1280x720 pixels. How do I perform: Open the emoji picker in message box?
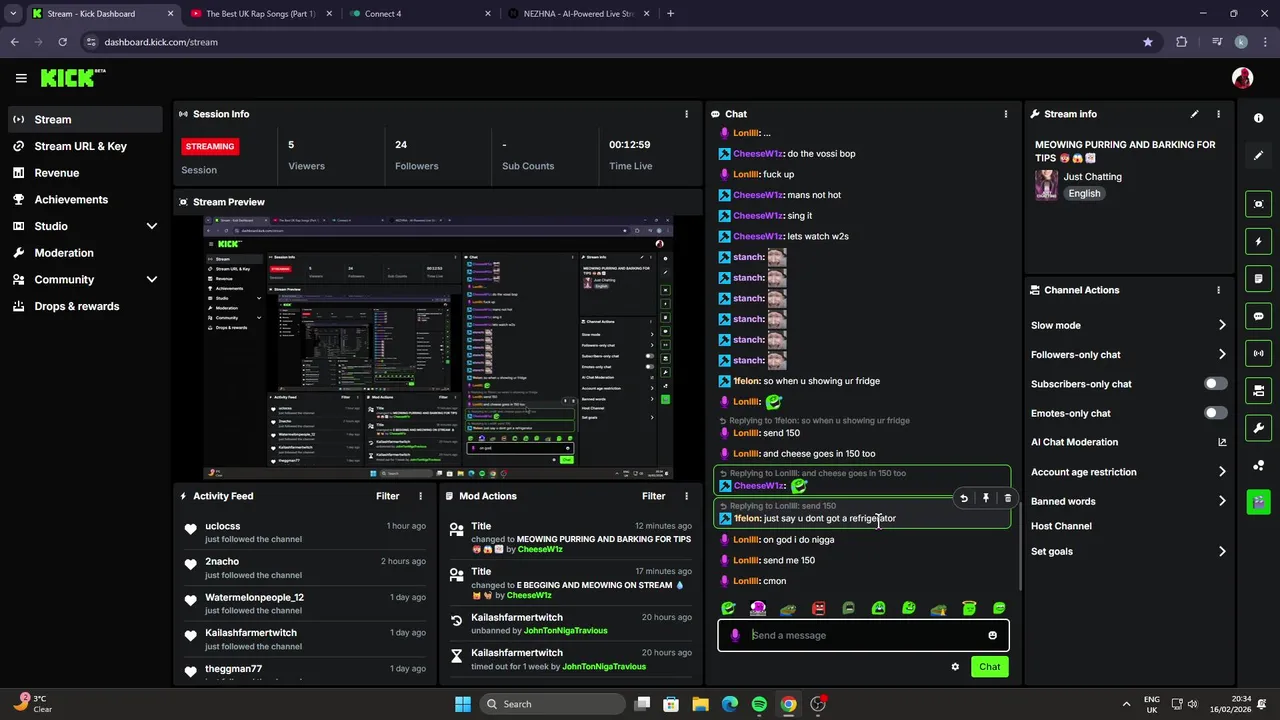pos(992,635)
